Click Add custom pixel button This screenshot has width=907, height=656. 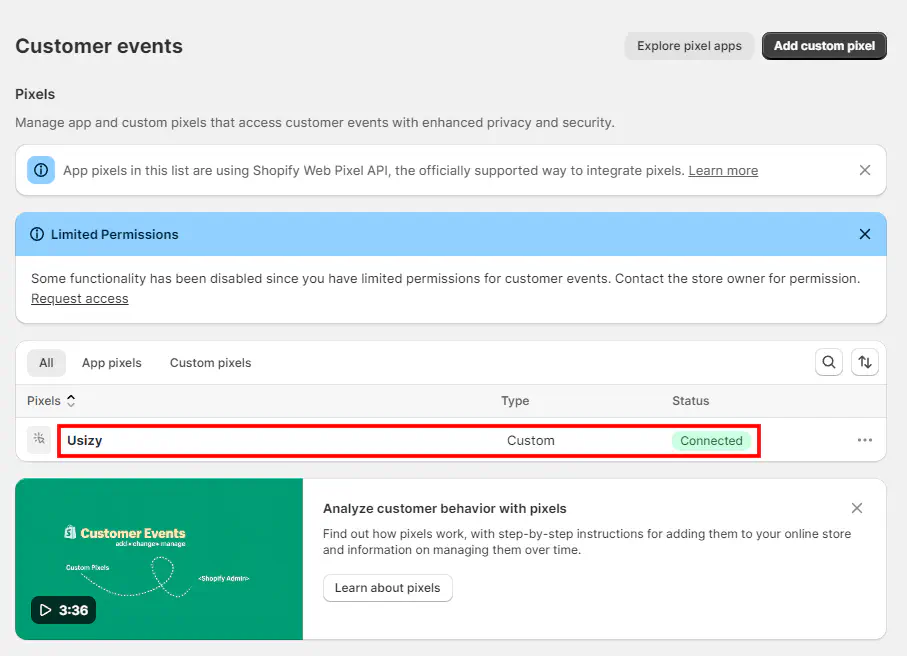[824, 46]
